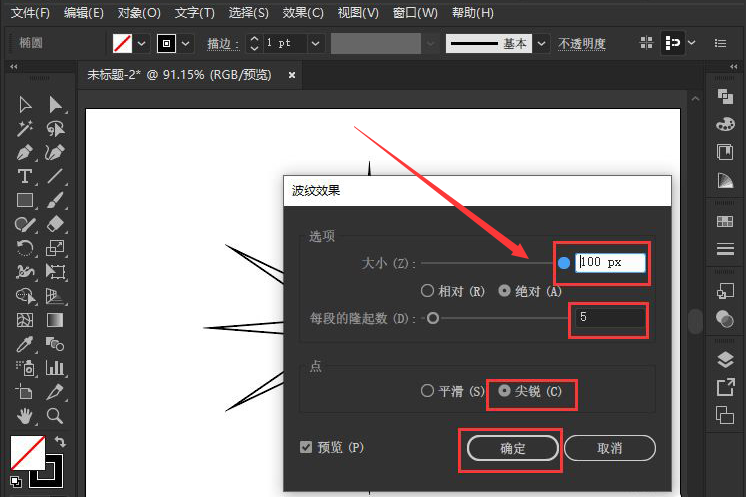Collapse the right panel double arrows

pyautogui.click(x=733, y=67)
